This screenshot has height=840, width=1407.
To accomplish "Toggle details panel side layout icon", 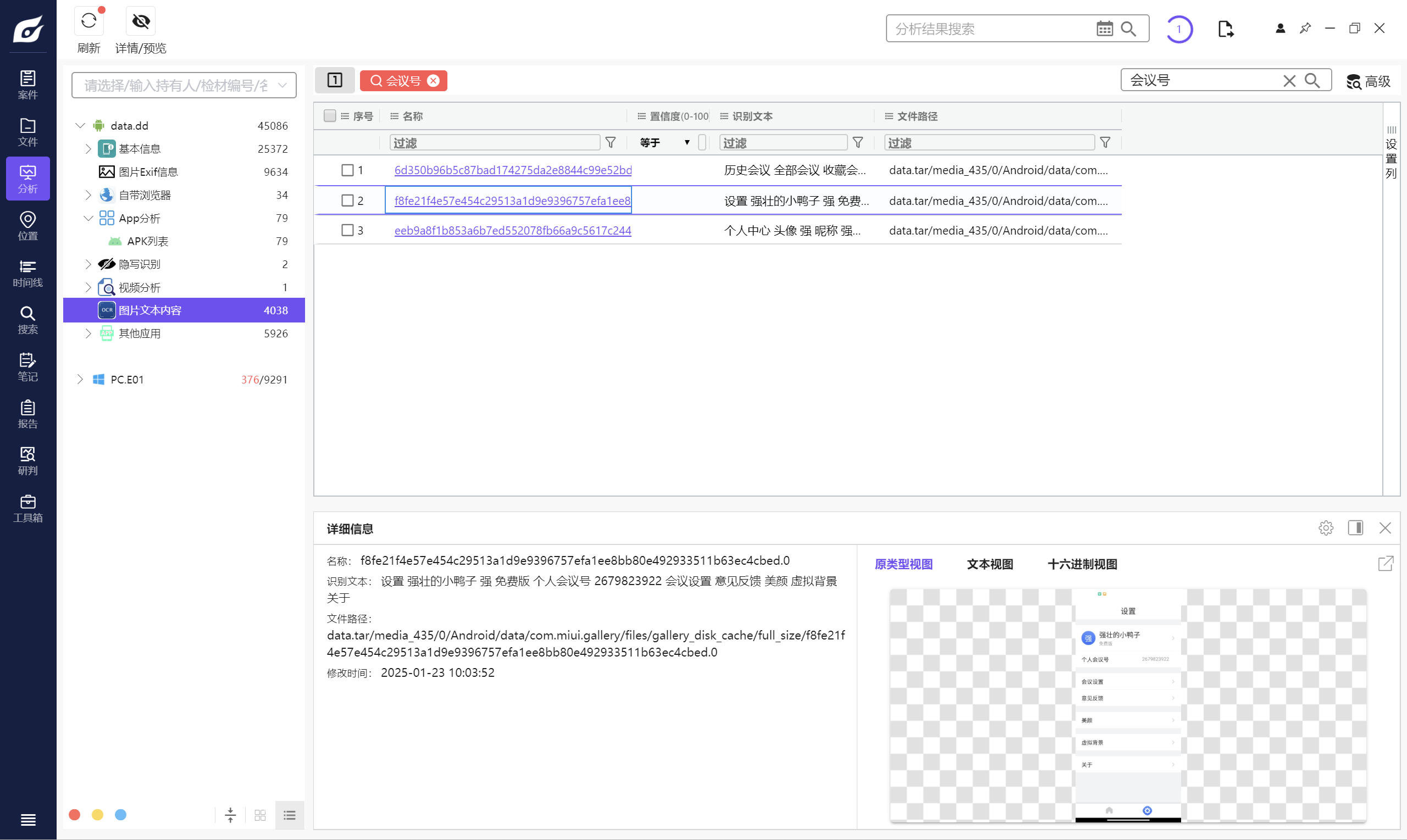I will pyautogui.click(x=1355, y=527).
